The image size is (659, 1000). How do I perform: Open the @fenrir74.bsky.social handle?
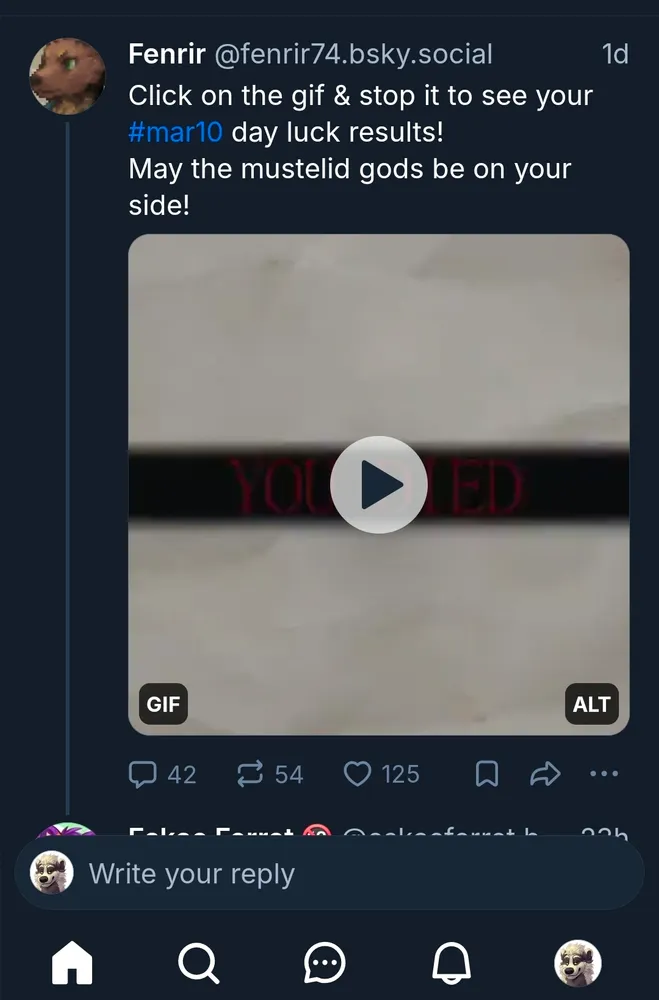pos(353,54)
